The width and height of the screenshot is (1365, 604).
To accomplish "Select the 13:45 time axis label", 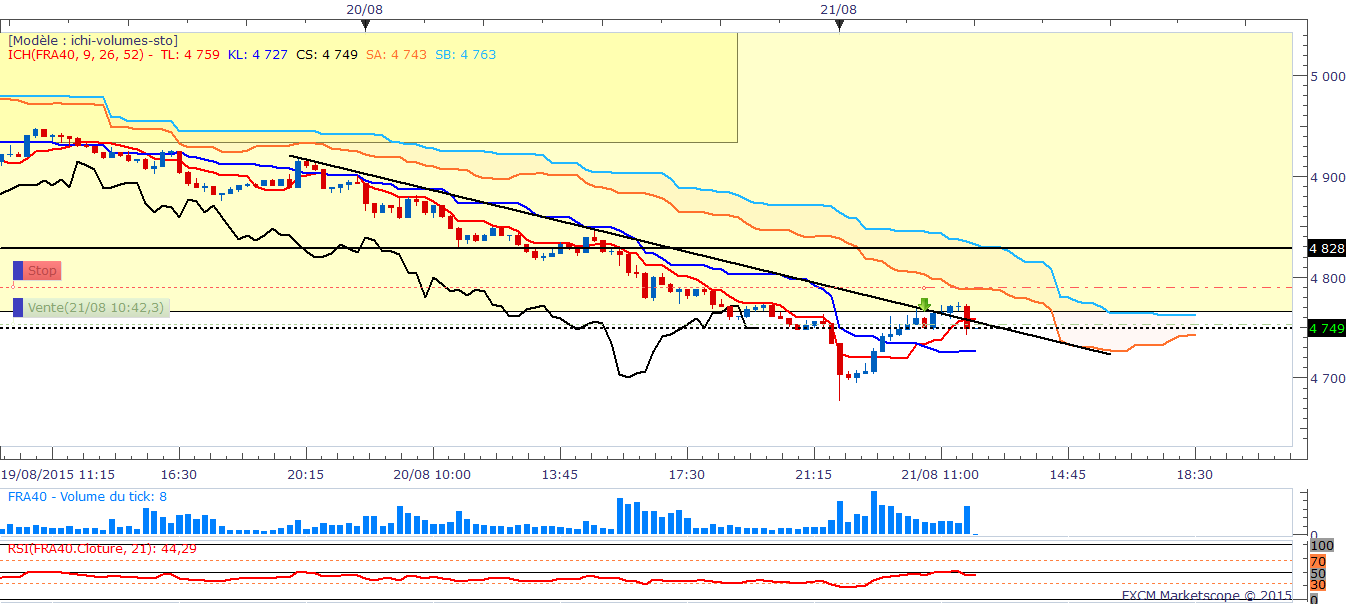I will 559,474.
